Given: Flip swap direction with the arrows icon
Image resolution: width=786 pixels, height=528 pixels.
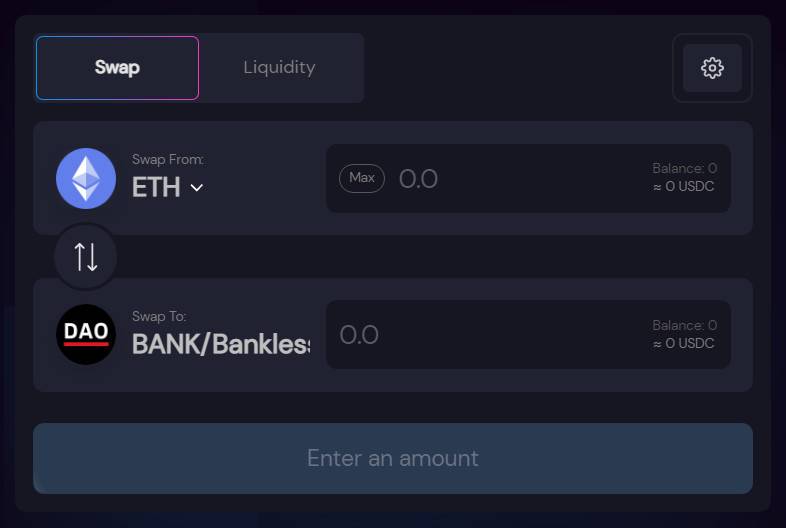Looking at the screenshot, I should (x=86, y=257).
